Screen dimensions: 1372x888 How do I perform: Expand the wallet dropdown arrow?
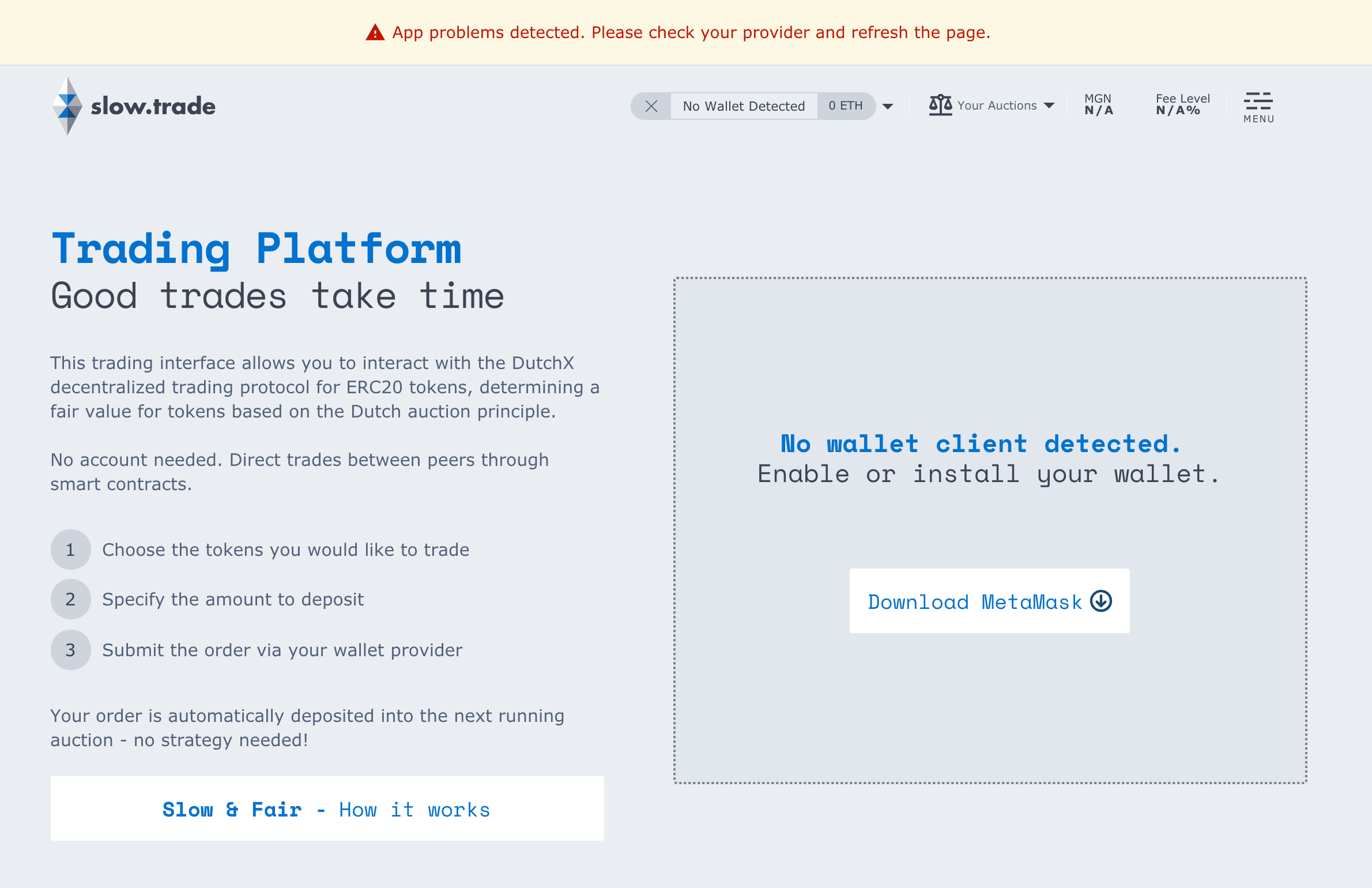(x=888, y=106)
